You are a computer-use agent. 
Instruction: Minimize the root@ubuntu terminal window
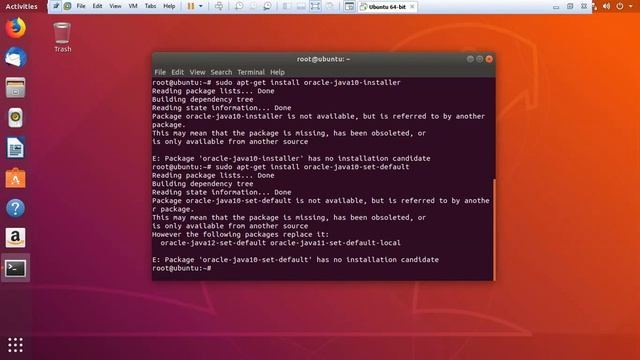(470, 59)
